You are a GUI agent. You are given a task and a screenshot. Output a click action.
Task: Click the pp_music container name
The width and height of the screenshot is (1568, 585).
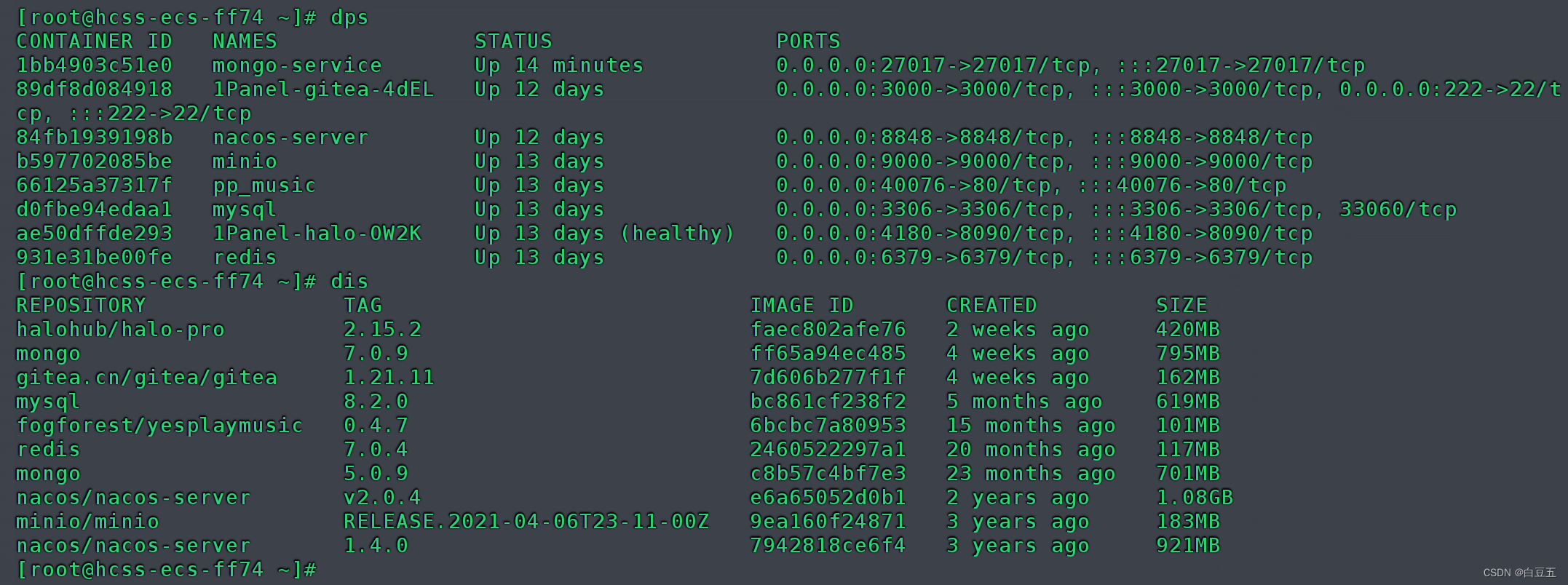point(264,186)
